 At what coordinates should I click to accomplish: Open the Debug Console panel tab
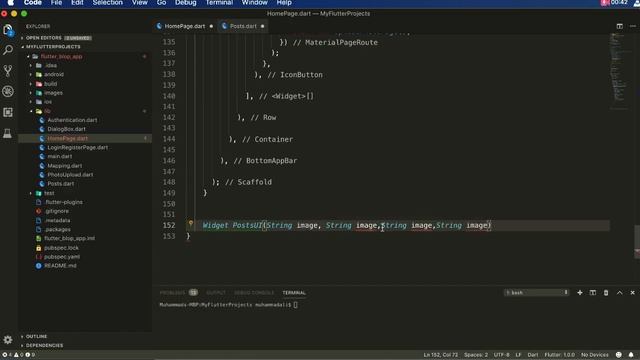(x=254, y=293)
